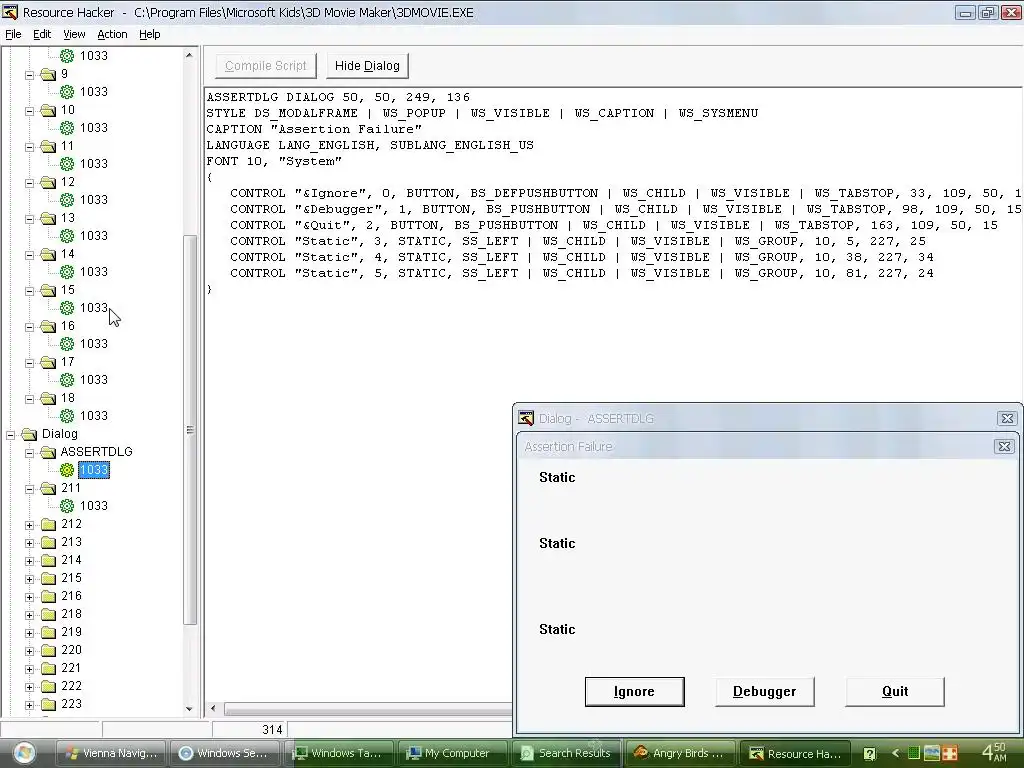Screen dimensions: 1024x768
Task: Click the open folder icon for 11
Action: [48, 146]
